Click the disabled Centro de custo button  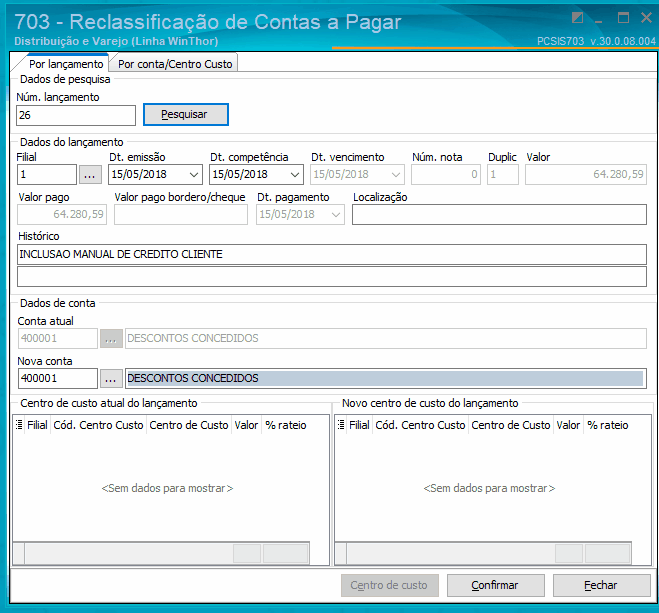[x=390, y=585]
